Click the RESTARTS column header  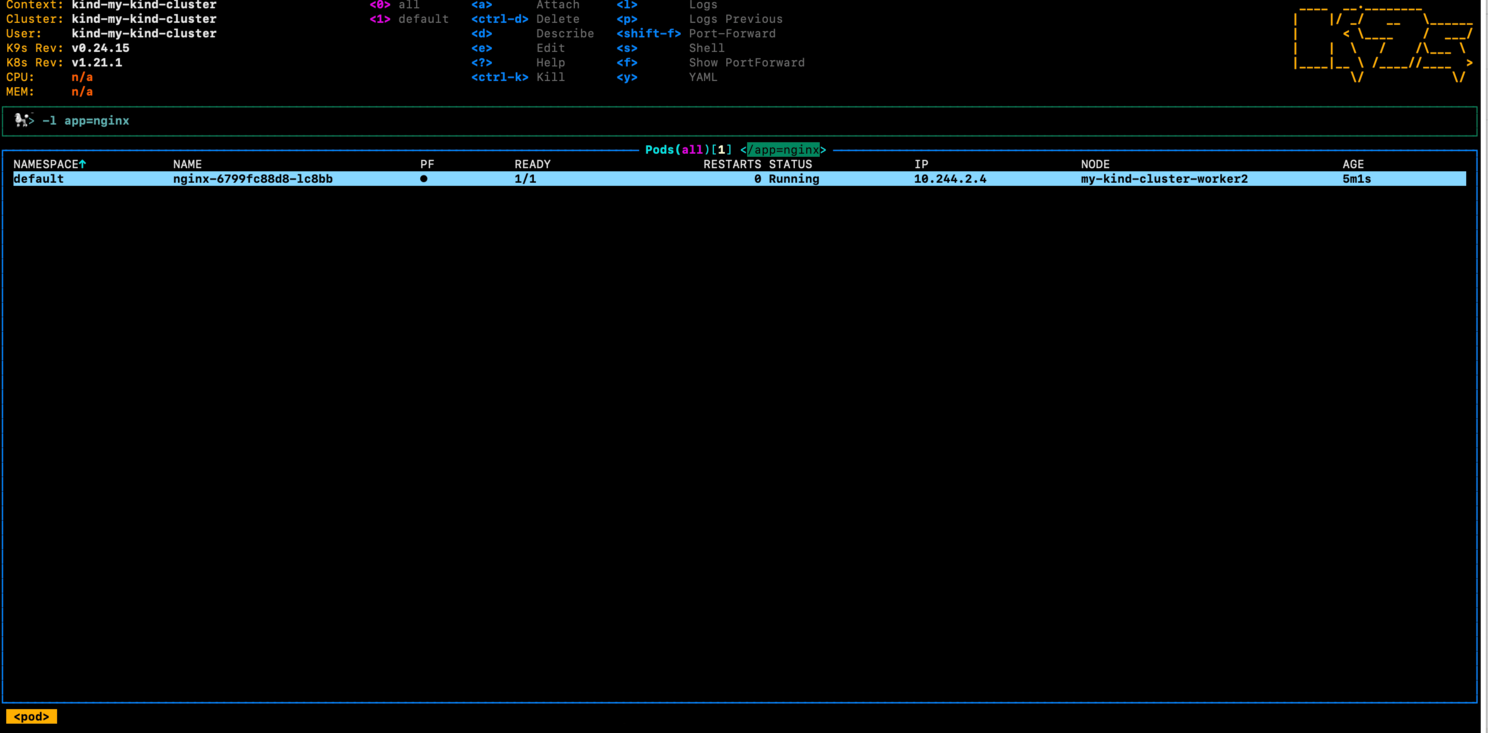[x=732, y=164]
